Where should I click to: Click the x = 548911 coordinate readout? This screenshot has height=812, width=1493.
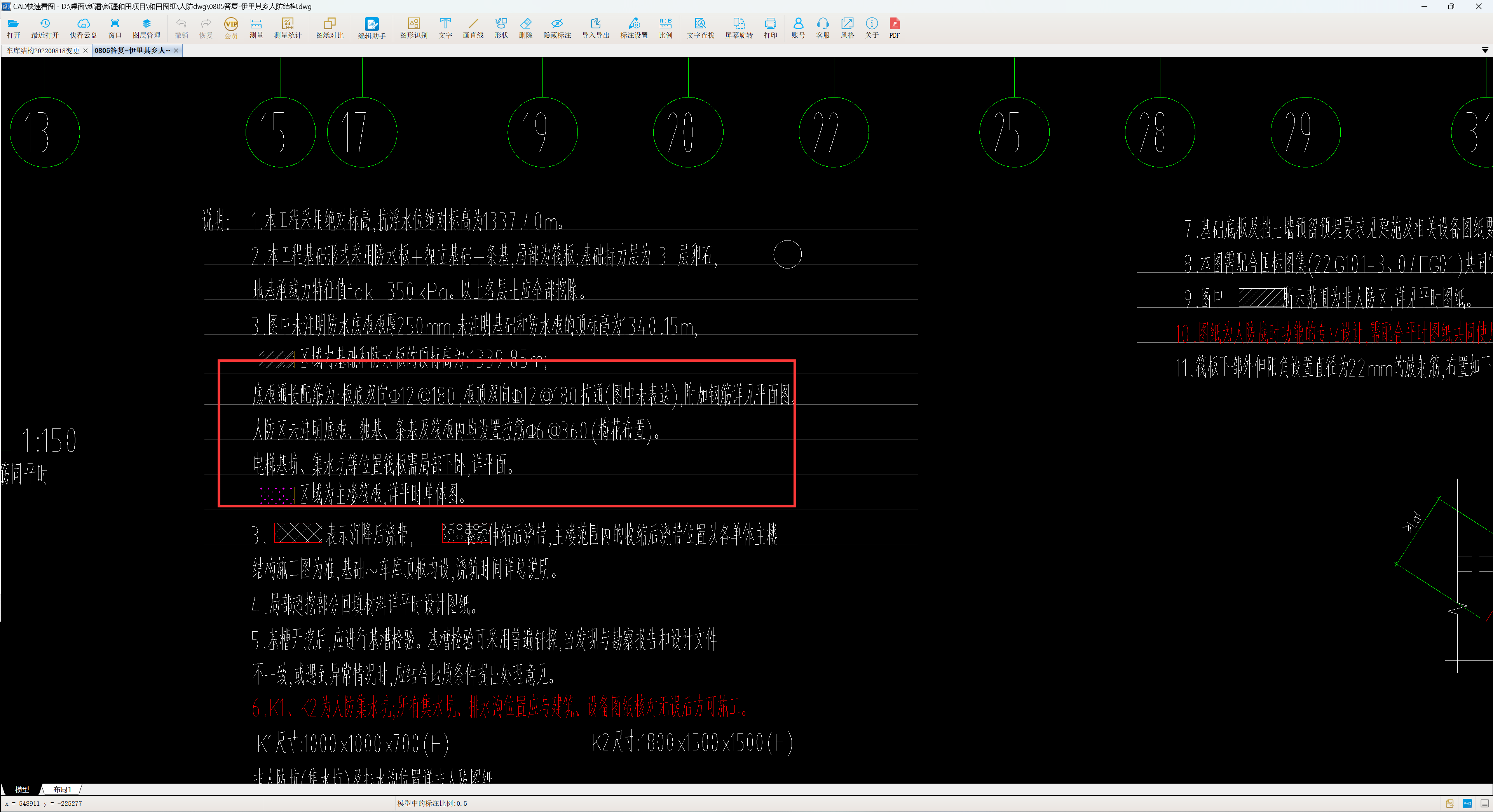[x=44, y=803]
